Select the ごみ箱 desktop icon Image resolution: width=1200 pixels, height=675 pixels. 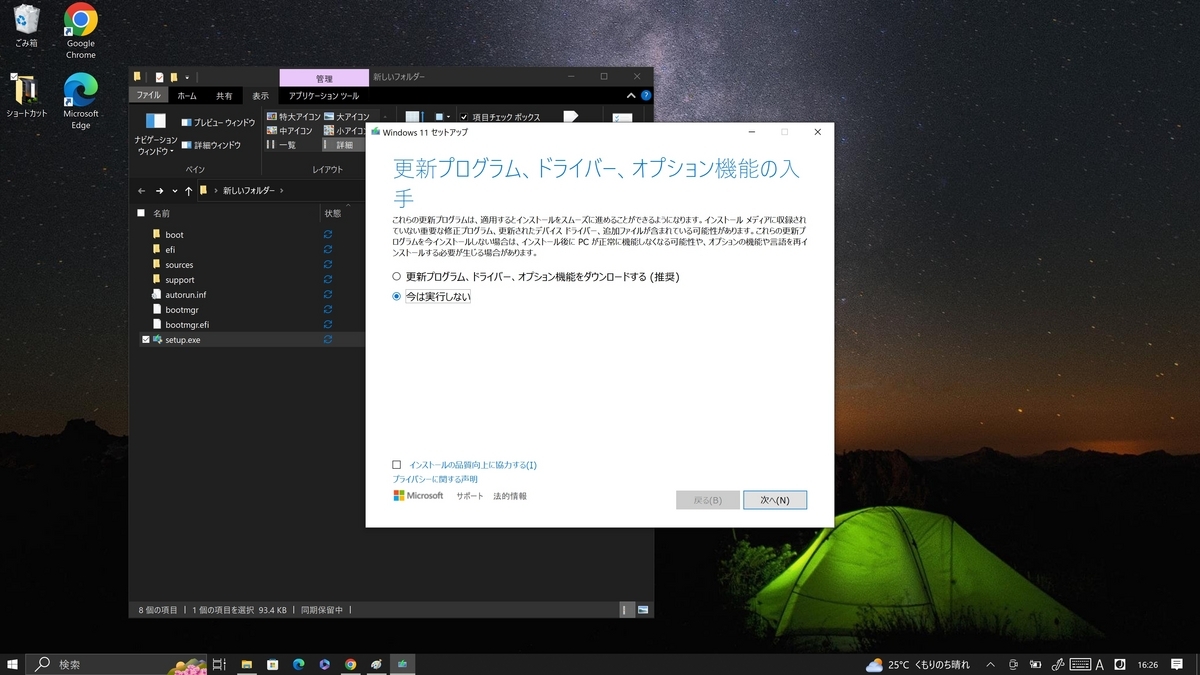(26, 27)
